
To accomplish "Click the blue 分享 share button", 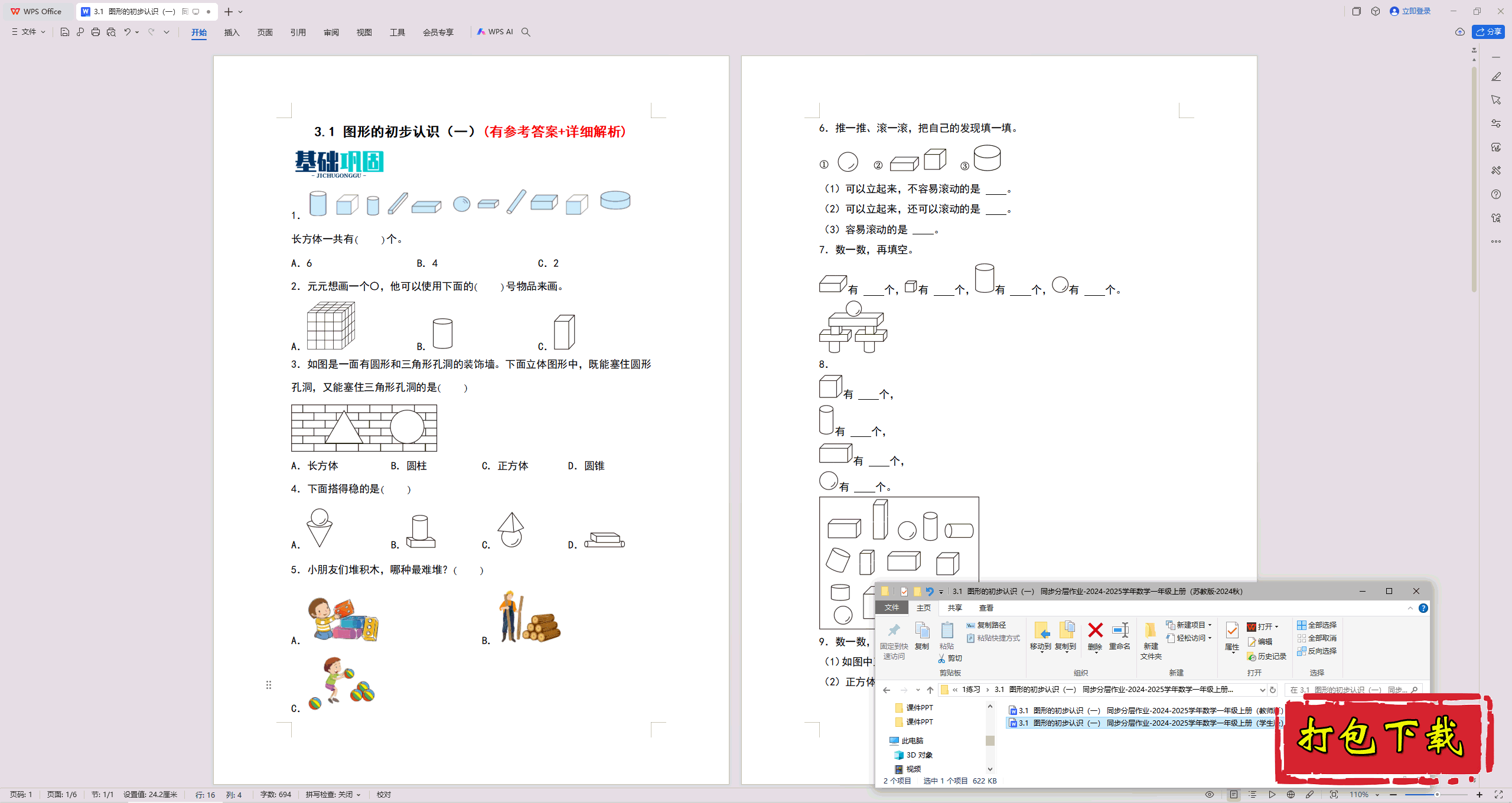I will [1488, 32].
